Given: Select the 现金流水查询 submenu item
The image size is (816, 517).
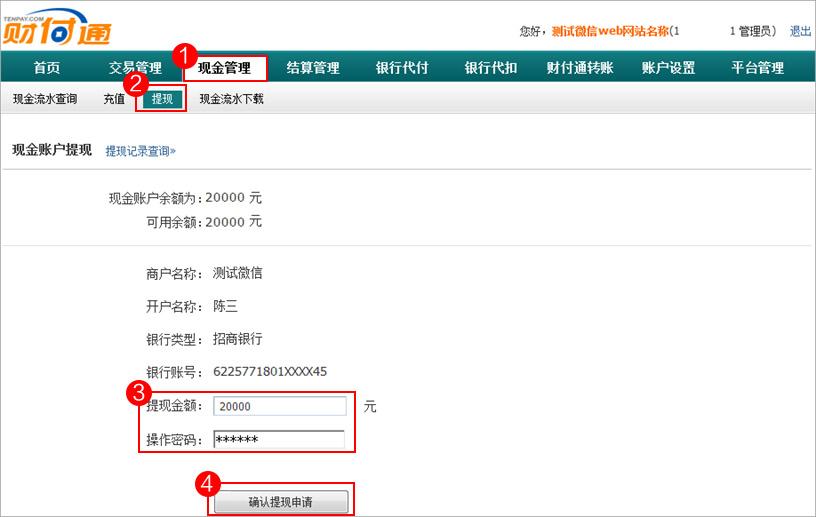Looking at the screenshot, I should tap(45, 99).
